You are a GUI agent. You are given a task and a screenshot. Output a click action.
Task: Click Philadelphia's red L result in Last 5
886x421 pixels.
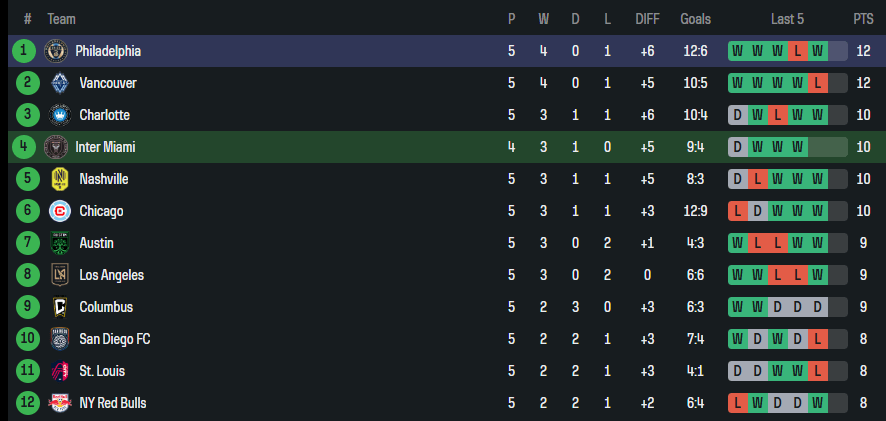tap(798, 51)
